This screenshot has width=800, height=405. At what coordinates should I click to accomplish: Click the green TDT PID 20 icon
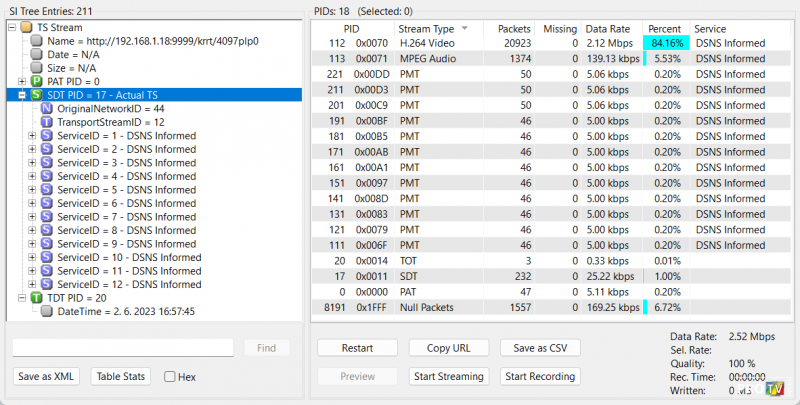pos(37,298)
